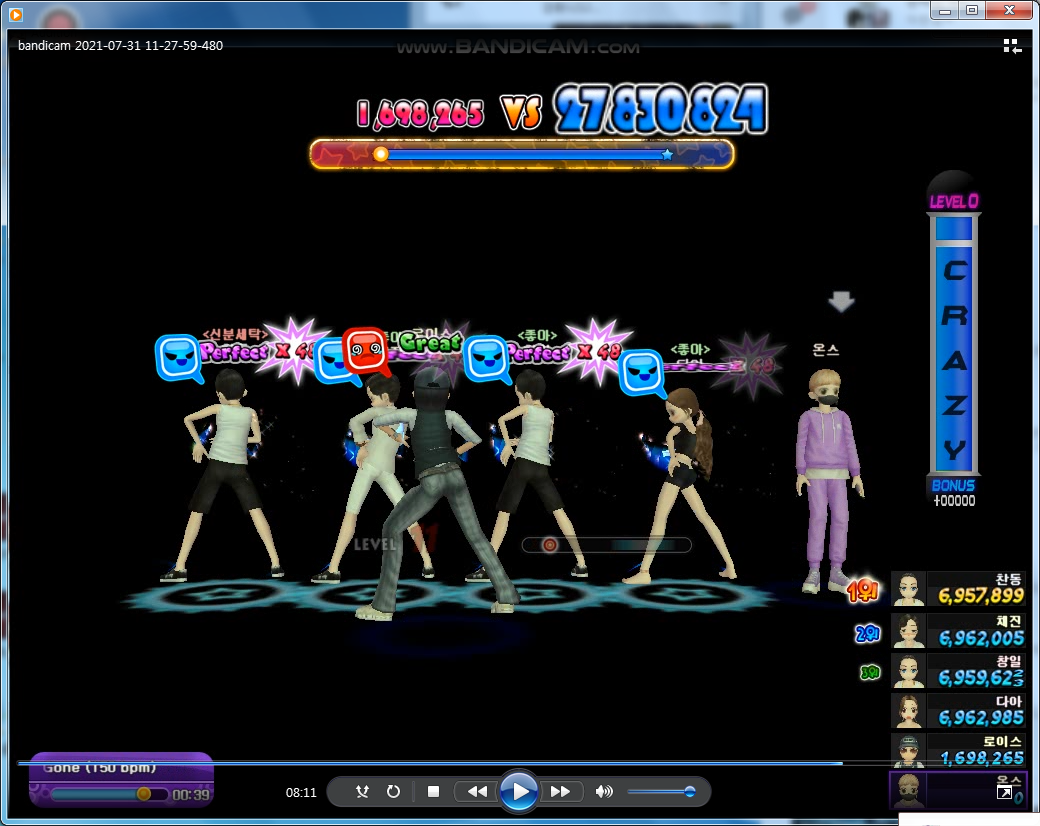Click the 1위 rank badge
Screen dimensions: 1040x826
point(862,590)
